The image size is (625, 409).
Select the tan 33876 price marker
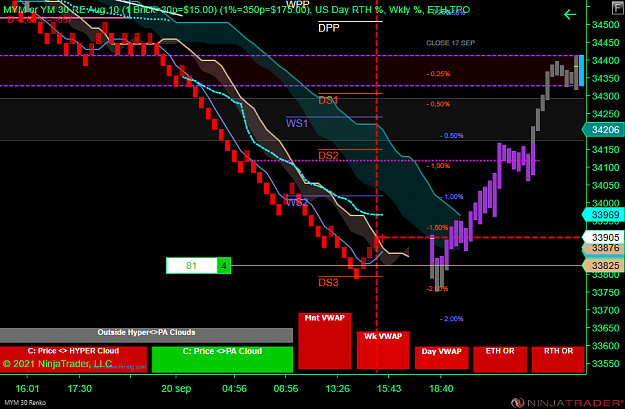(603, 248)
